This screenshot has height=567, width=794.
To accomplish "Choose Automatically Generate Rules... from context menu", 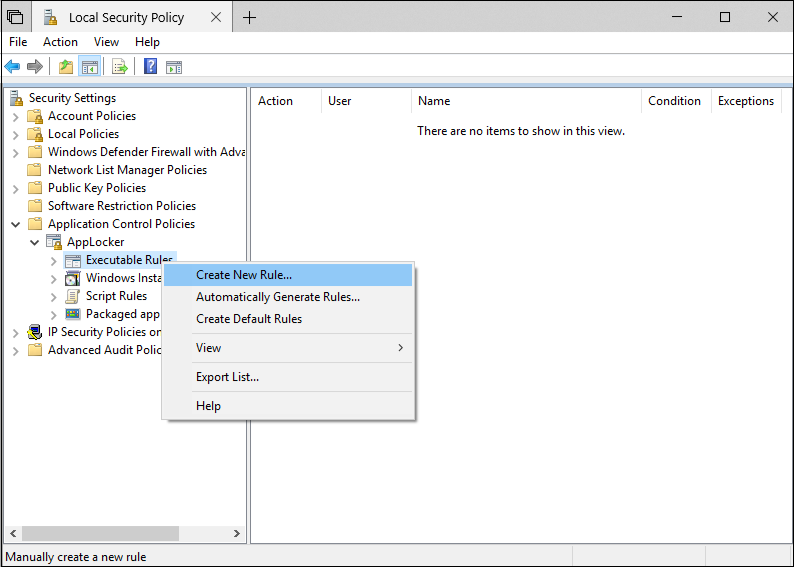I will pos(277,297).
